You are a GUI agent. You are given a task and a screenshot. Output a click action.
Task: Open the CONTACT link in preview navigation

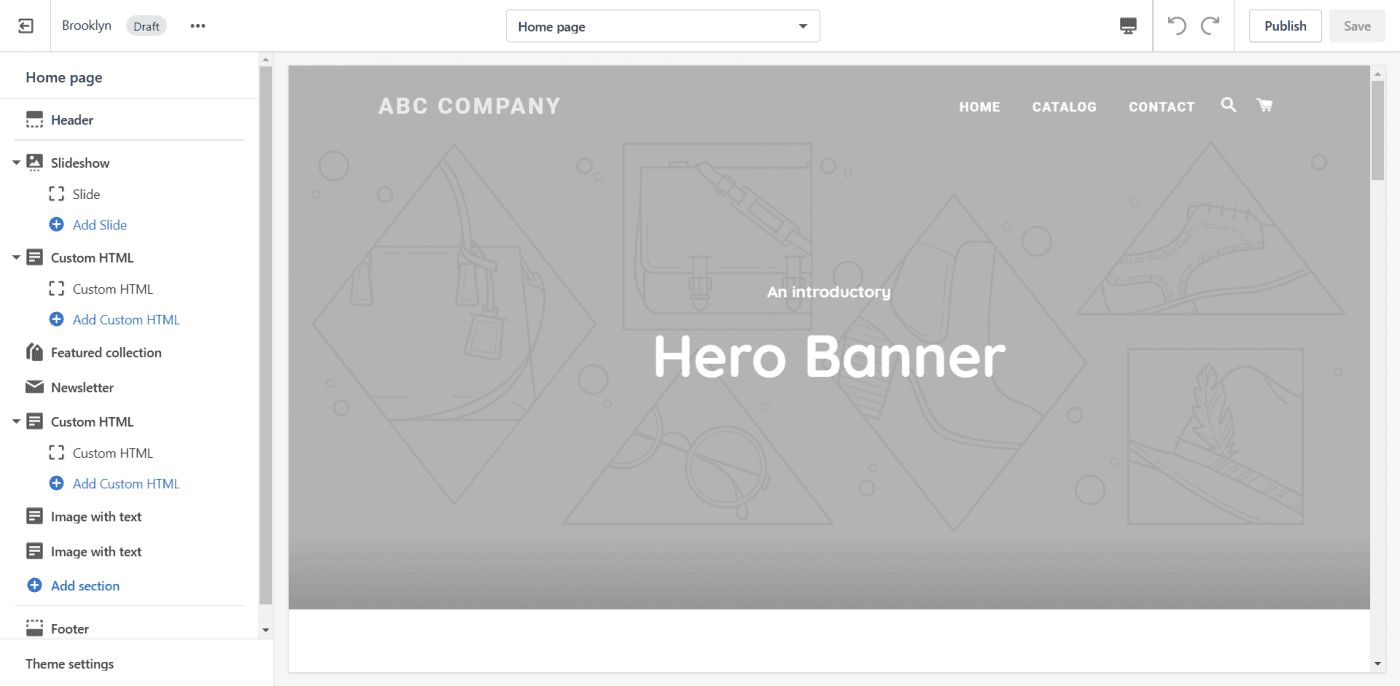(x=1161, y=107)
